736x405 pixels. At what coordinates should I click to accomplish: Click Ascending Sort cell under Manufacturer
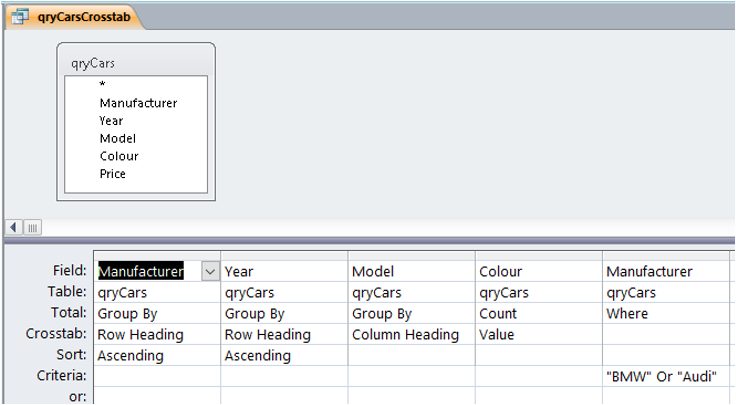[x=157, y=355]
